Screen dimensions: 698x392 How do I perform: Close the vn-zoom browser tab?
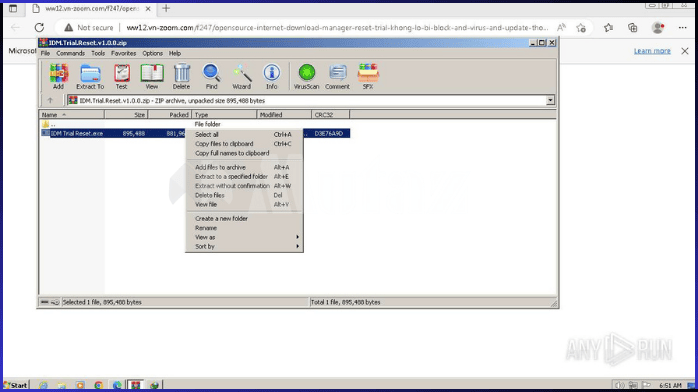(x=148, y=8)
